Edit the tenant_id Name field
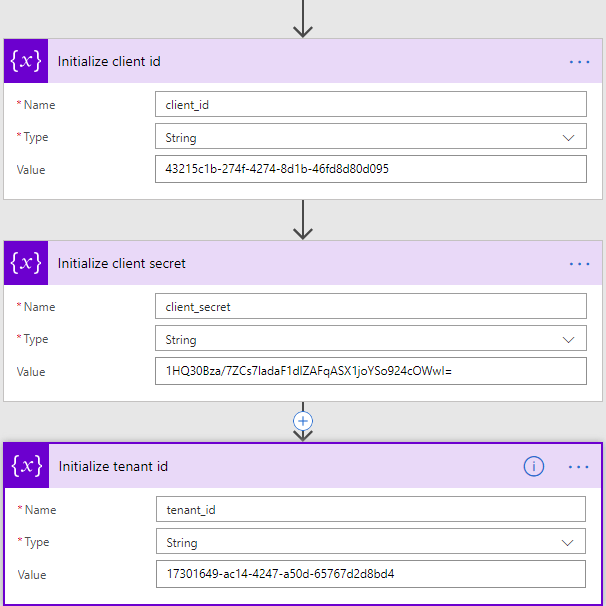This screenshot has width=606, height=606. (370, 510)
